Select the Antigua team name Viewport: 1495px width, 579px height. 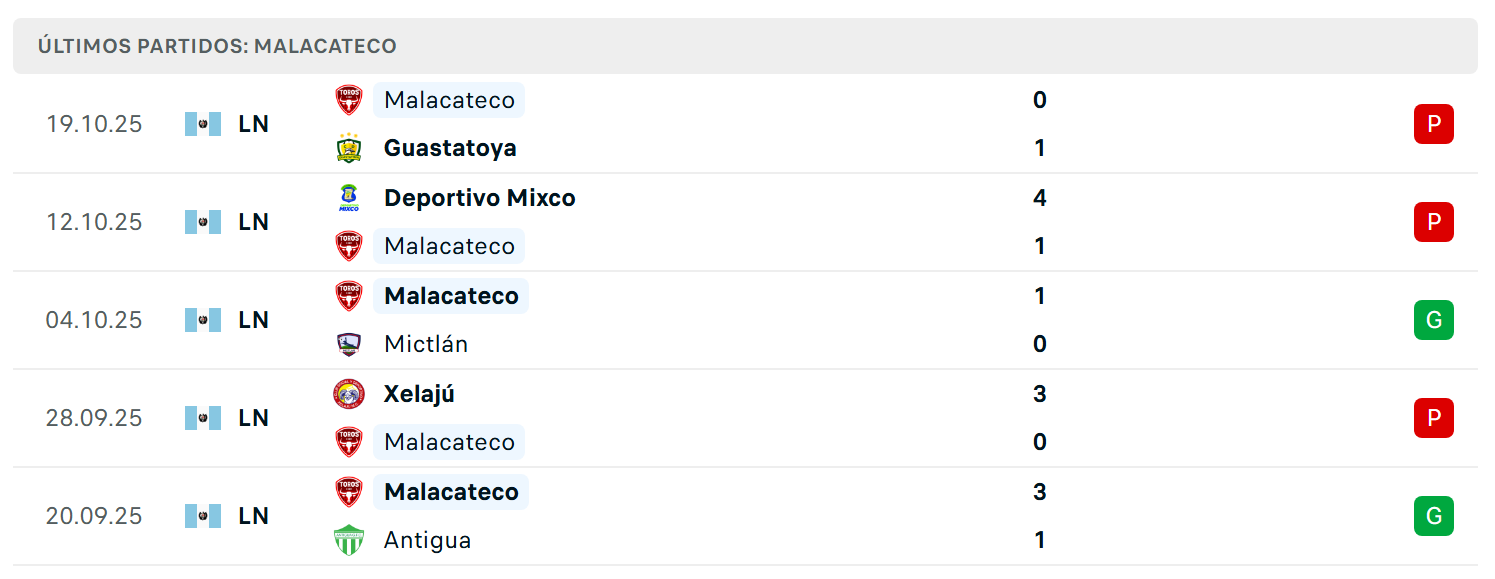[x=428, y=540]
